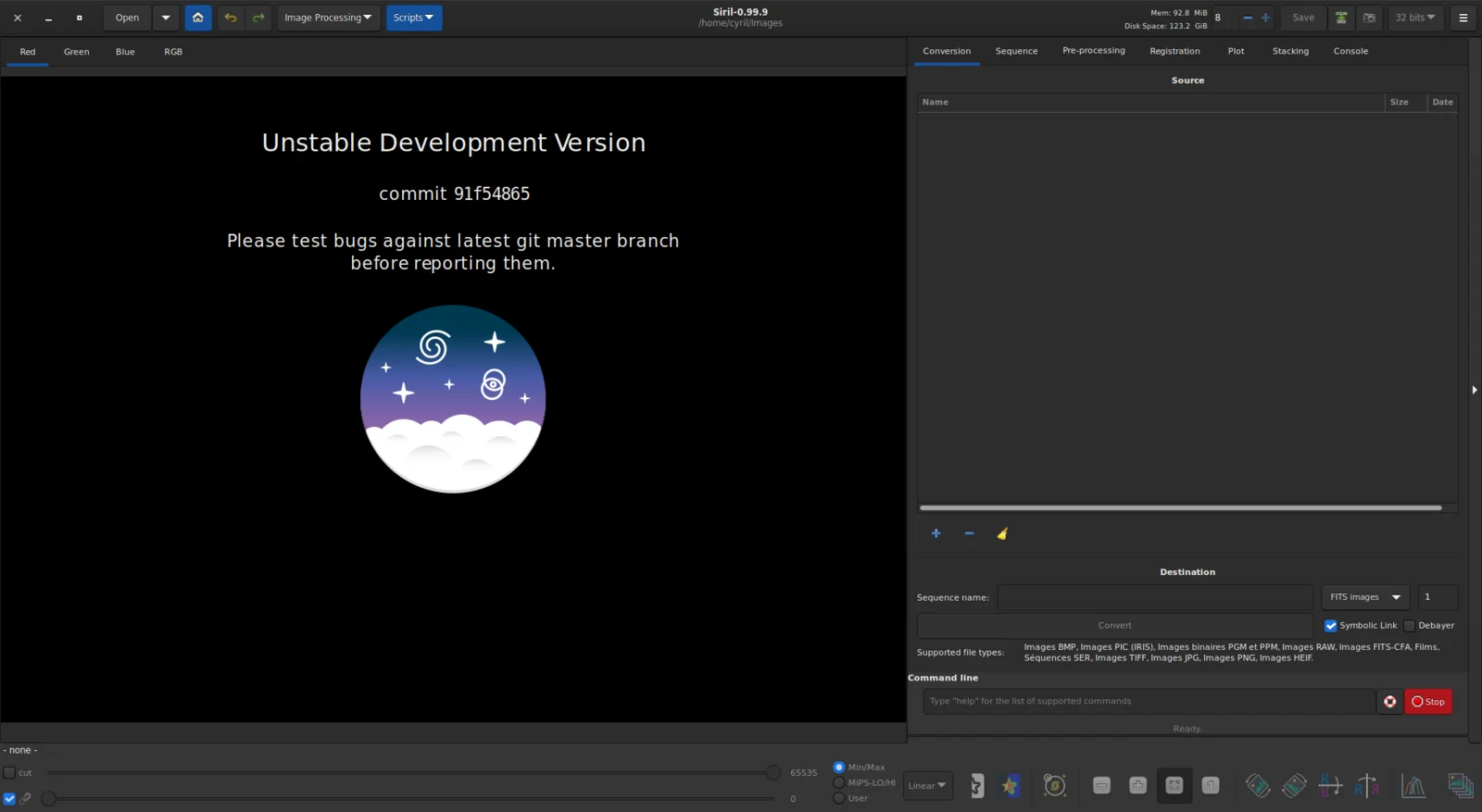Toggle the negative view icon
The image size is (1482, 812).
pos(977,786)
